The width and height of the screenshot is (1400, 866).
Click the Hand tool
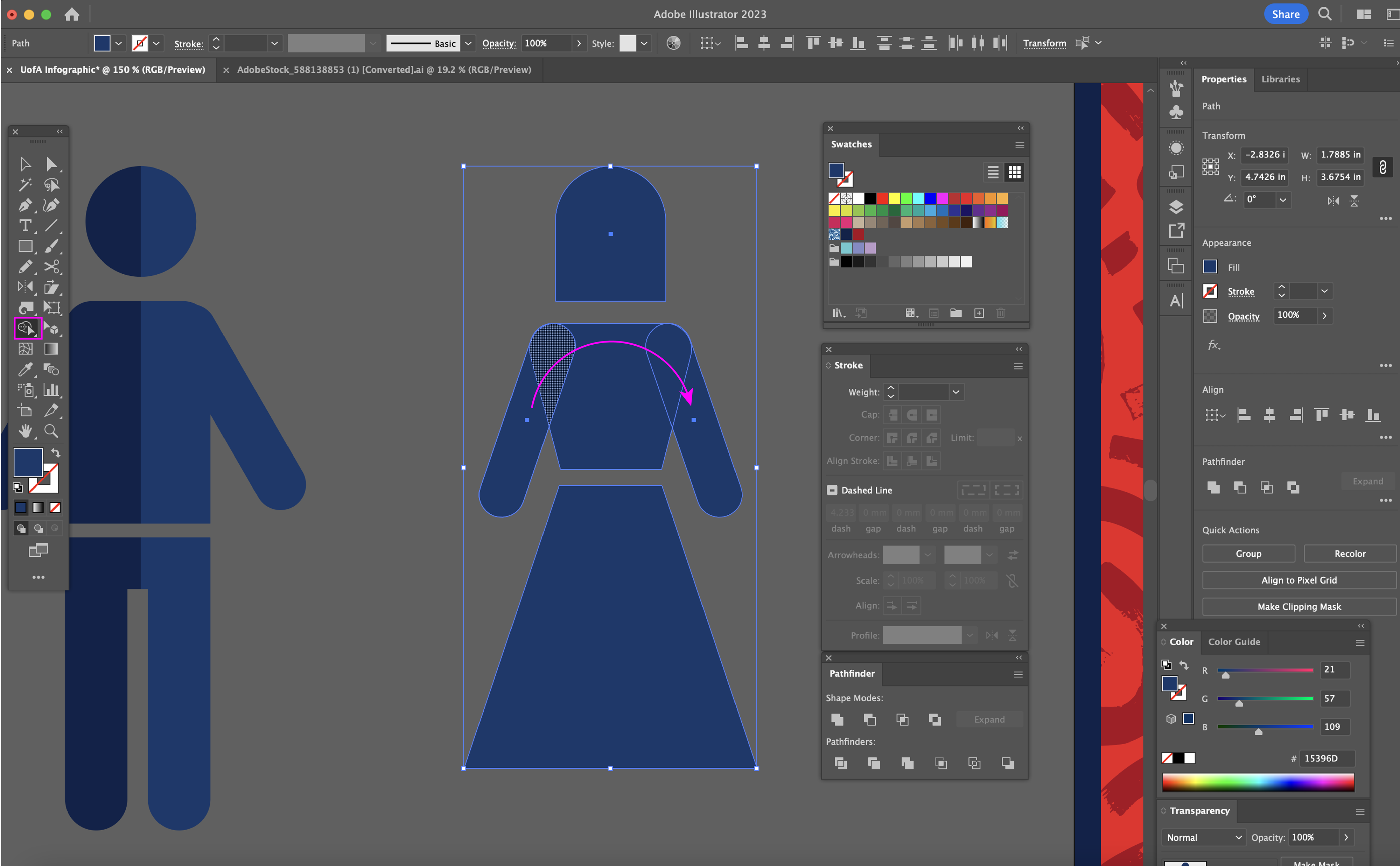[25, 431]
